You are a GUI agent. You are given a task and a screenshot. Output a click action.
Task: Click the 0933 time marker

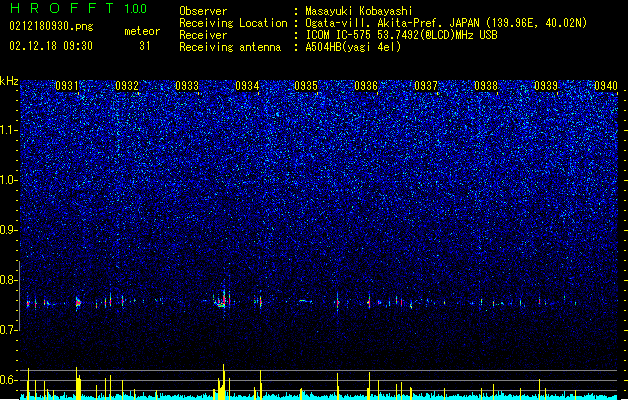click(x=187, y=86)
